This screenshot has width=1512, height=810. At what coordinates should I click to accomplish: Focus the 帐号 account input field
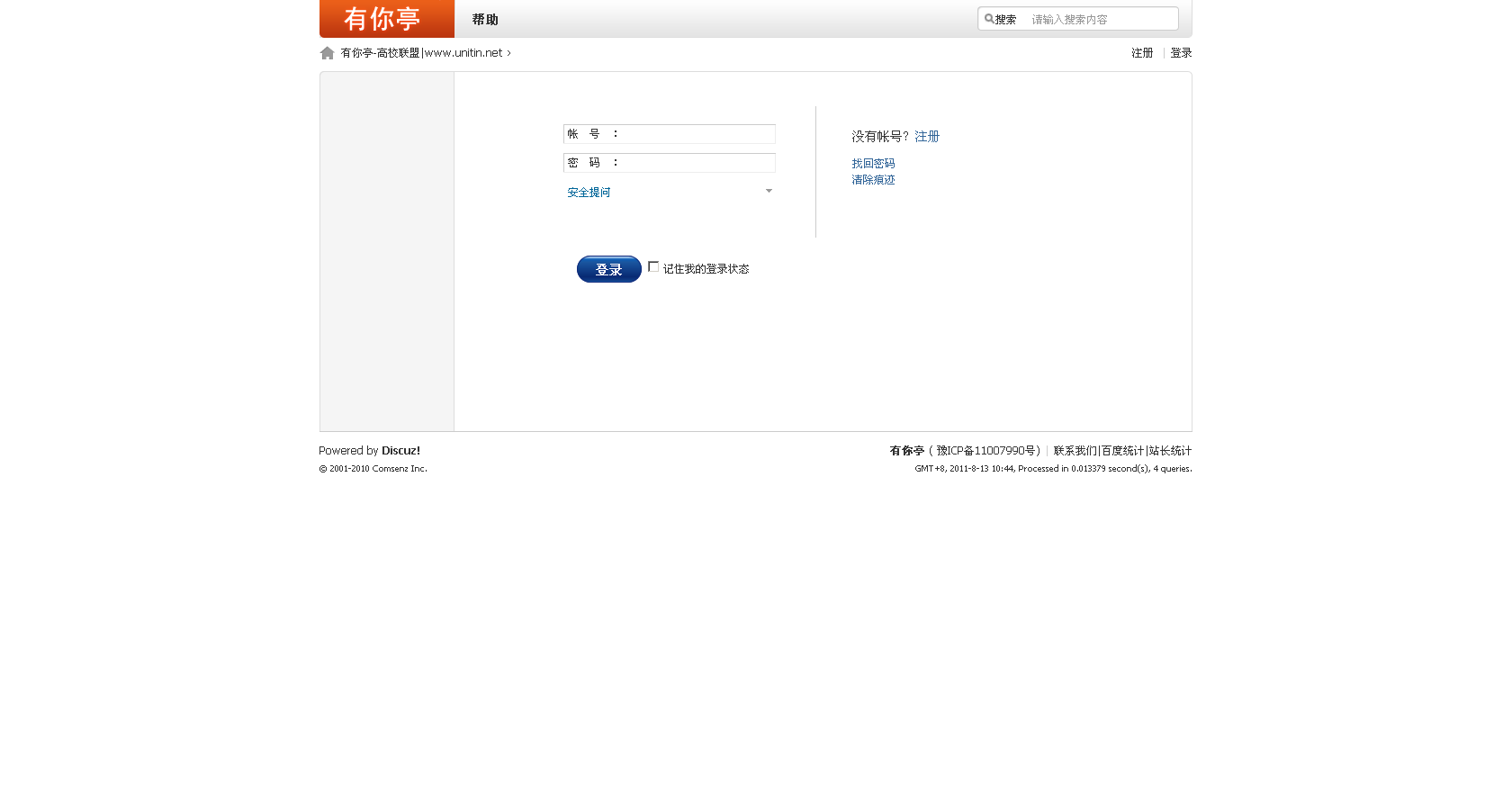click(670, 134)
